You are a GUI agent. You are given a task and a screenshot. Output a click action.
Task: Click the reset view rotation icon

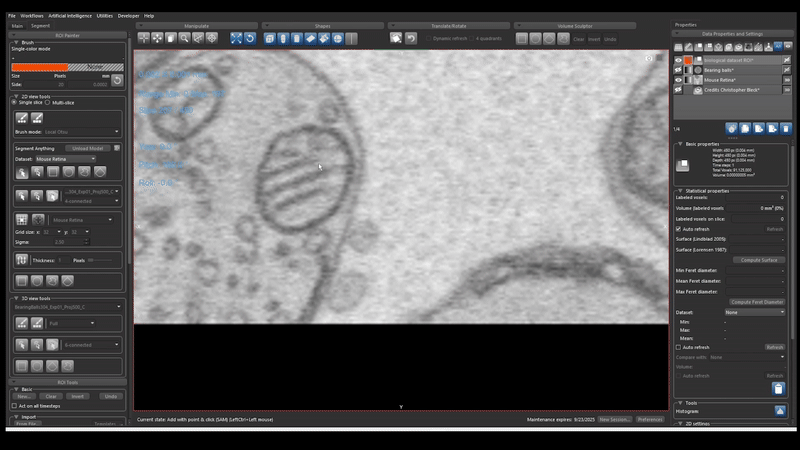tap(249, 38)
